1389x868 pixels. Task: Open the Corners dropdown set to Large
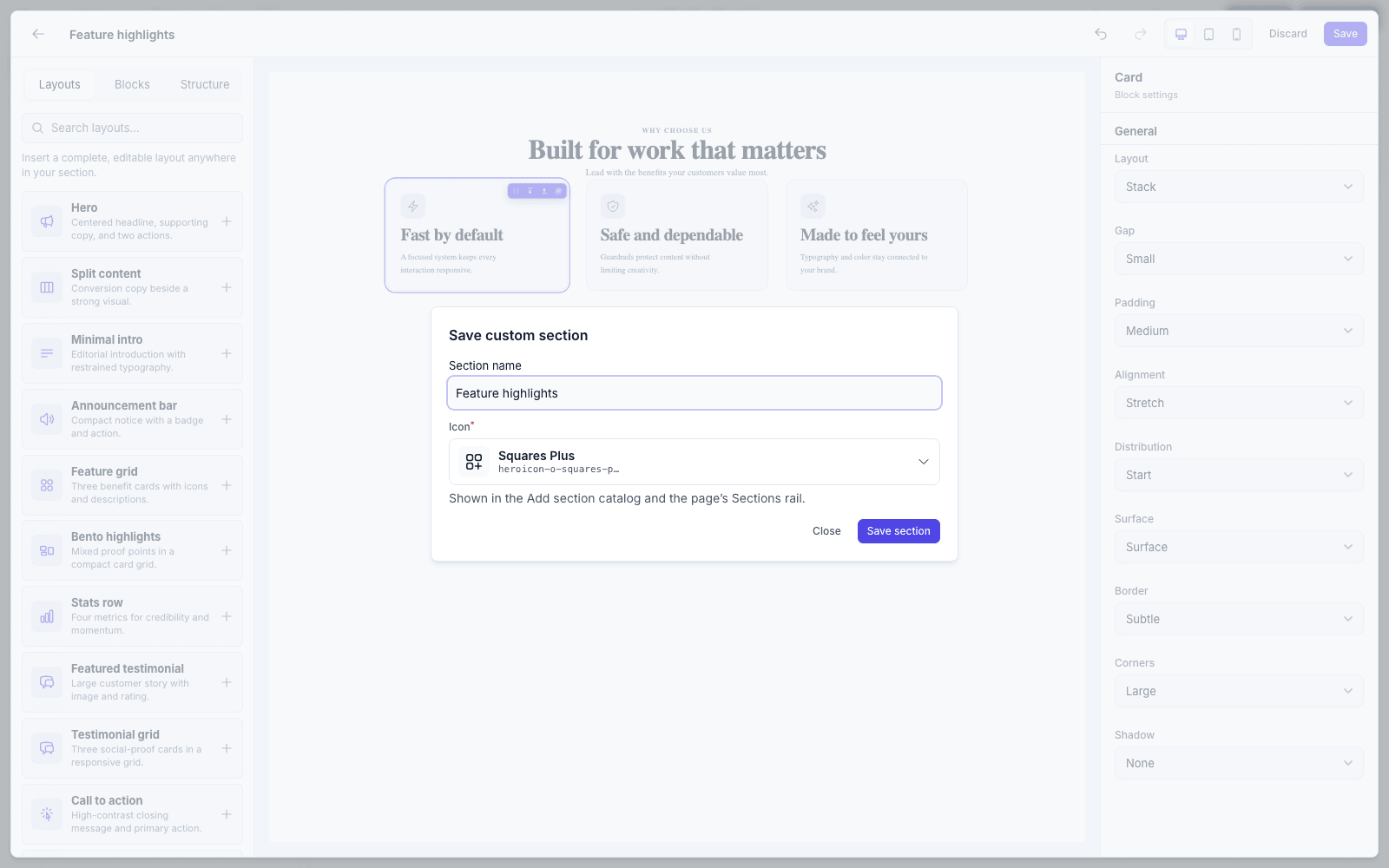tap(1239, 691)
